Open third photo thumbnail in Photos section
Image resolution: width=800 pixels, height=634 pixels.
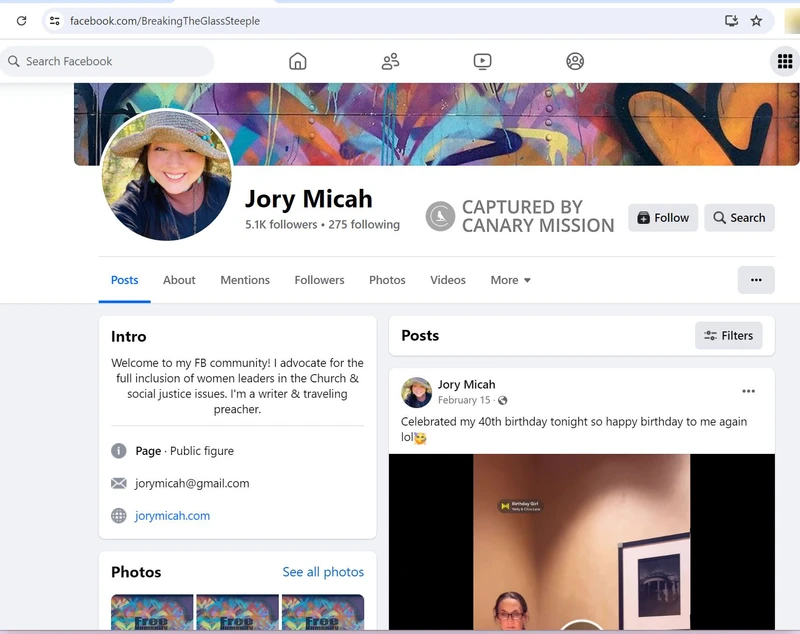(x=323, y=612)
